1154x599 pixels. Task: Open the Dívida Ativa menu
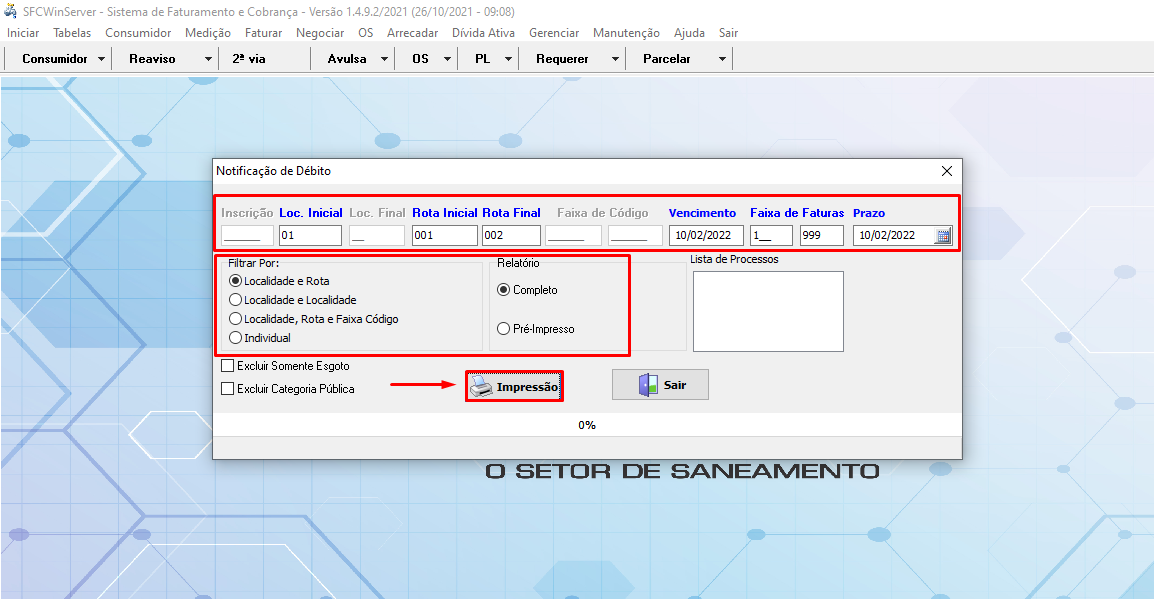483,33
